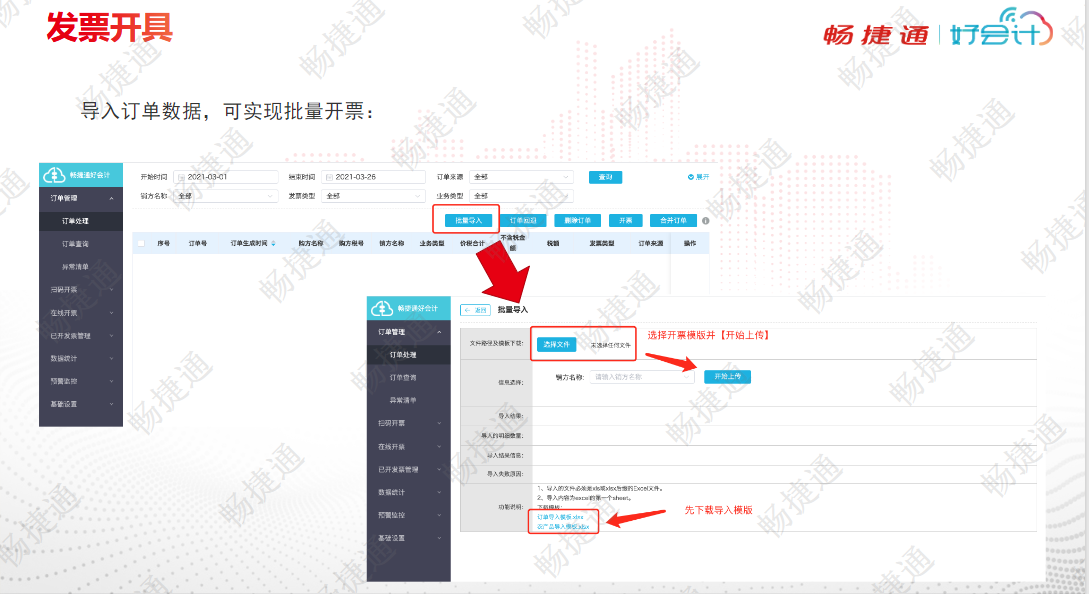Click the 返回 back button beside 批量导入 title
This screenshot has height=594, width=1089.
click(x=476, y=310)
